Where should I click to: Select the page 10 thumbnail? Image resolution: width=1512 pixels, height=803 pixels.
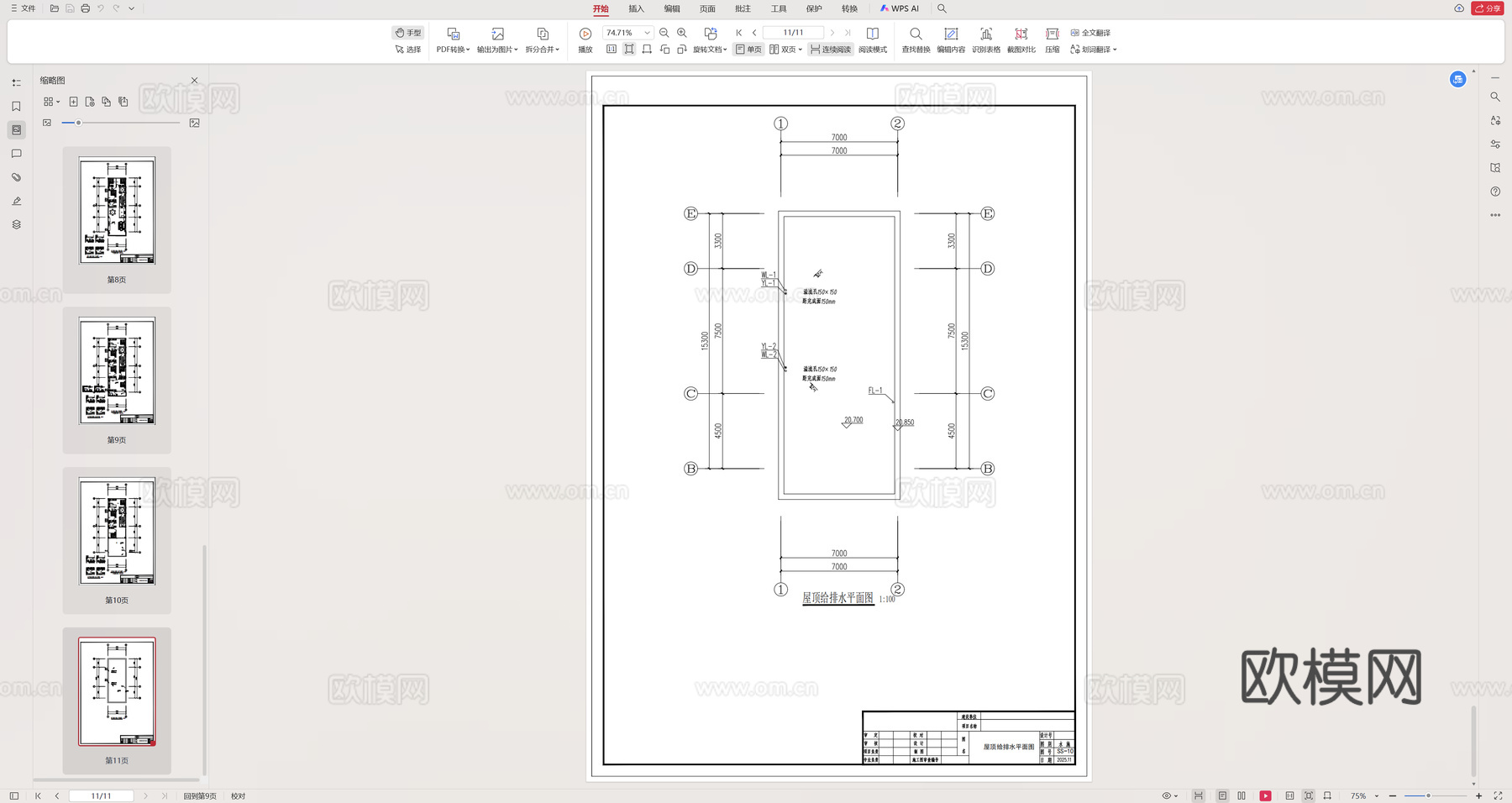click(117, 532)
